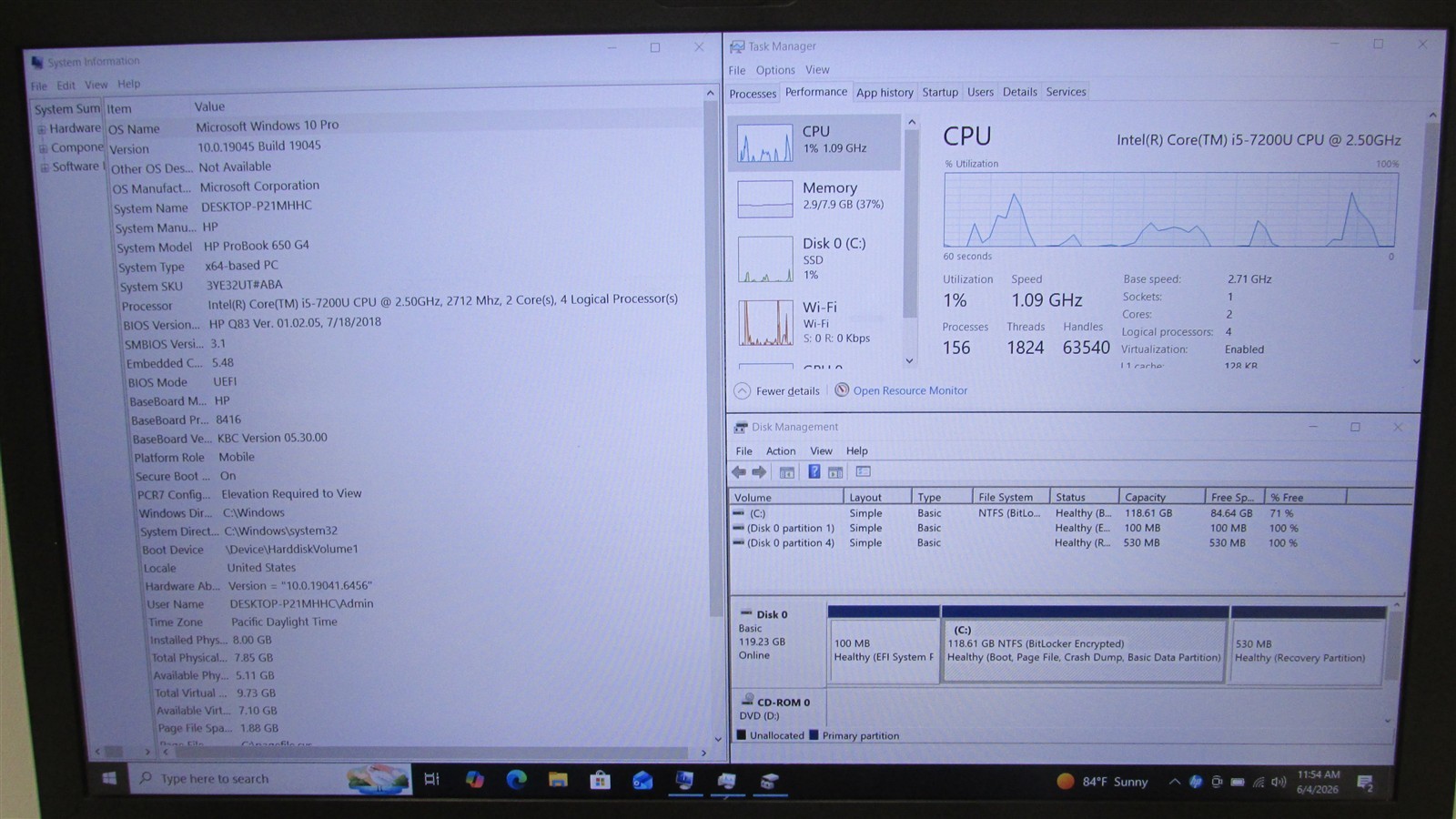
Task: Open Microsoft Store from the taskbar
Action: 600,781
